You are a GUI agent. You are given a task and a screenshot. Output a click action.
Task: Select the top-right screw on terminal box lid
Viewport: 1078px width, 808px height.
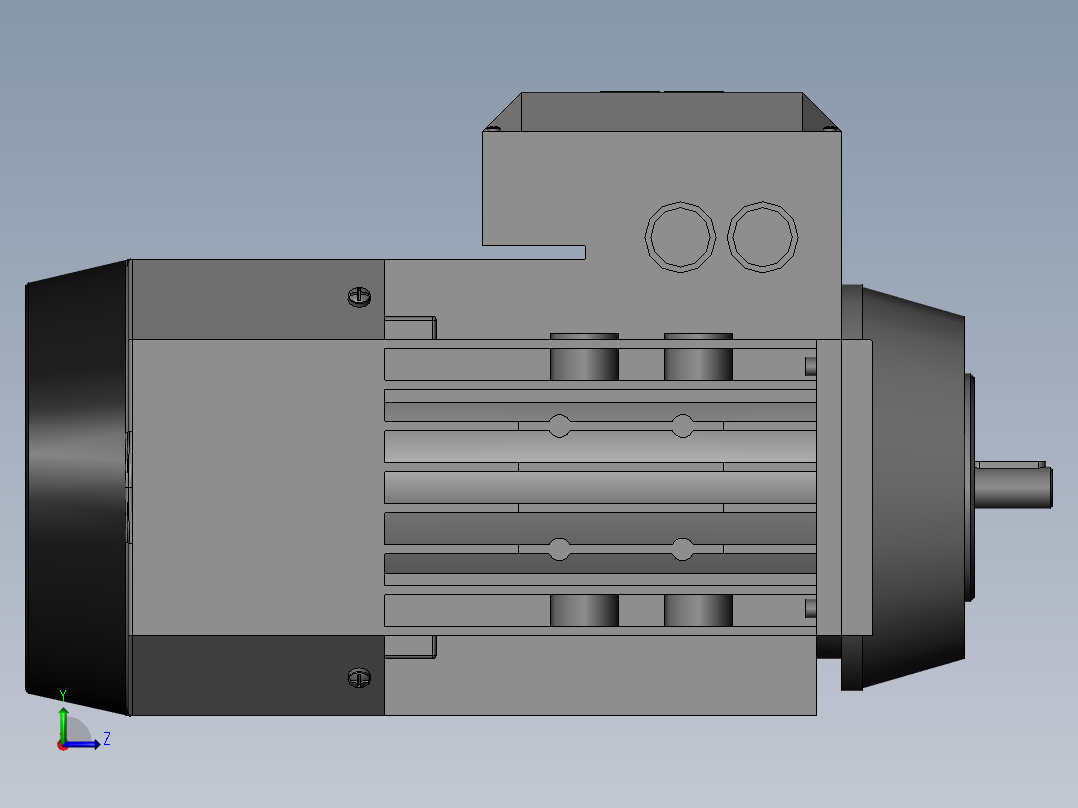click(x=830, y=127)
